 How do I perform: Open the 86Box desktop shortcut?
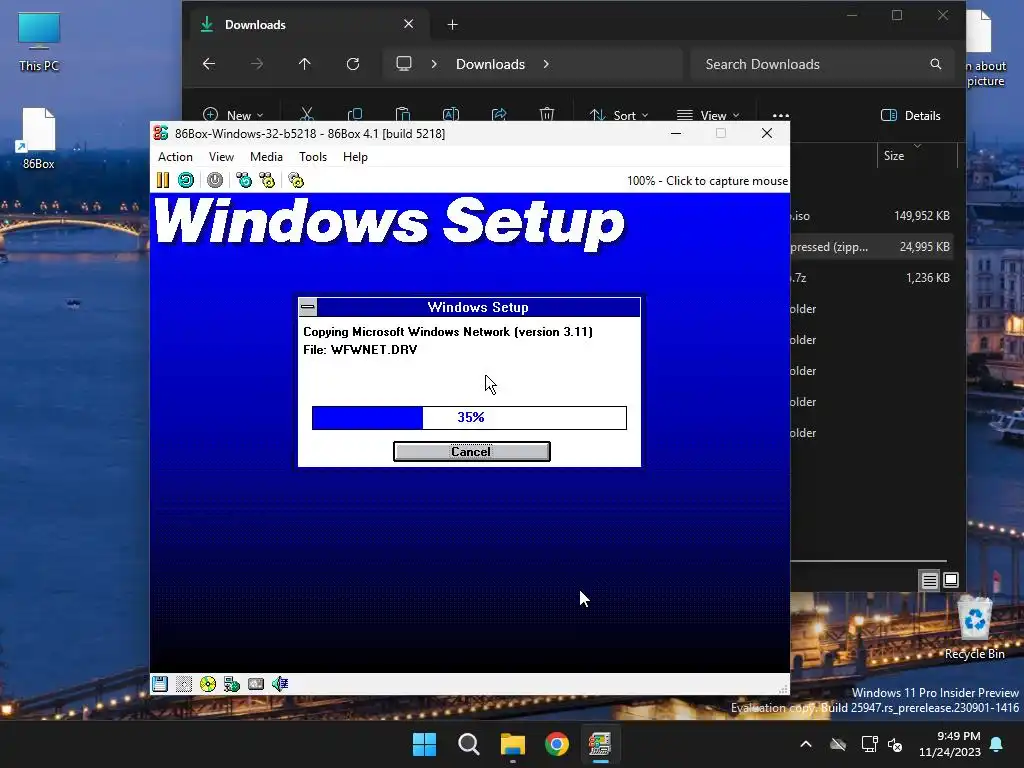[39, 138]
